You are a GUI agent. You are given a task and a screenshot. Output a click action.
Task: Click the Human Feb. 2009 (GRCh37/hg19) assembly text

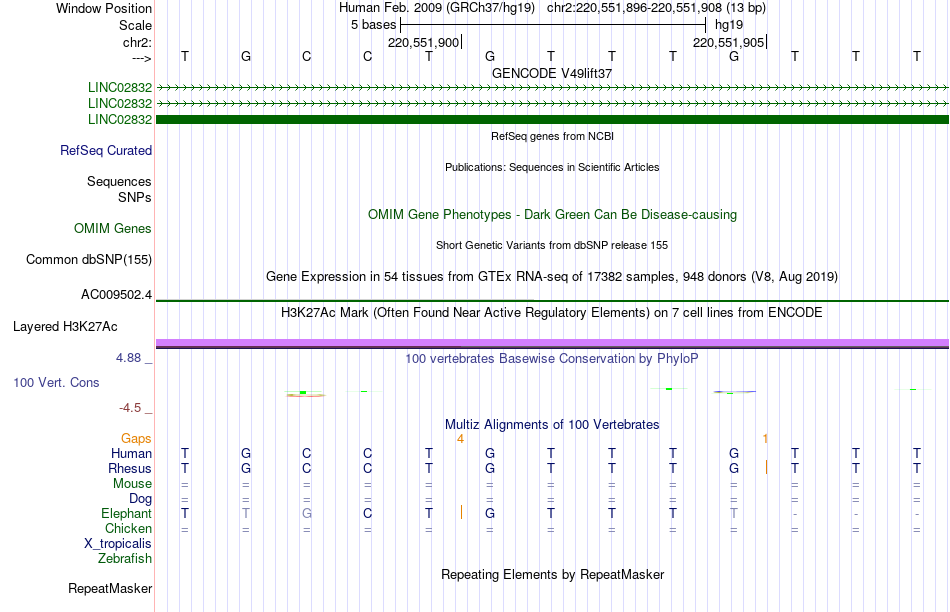(437, 8)
